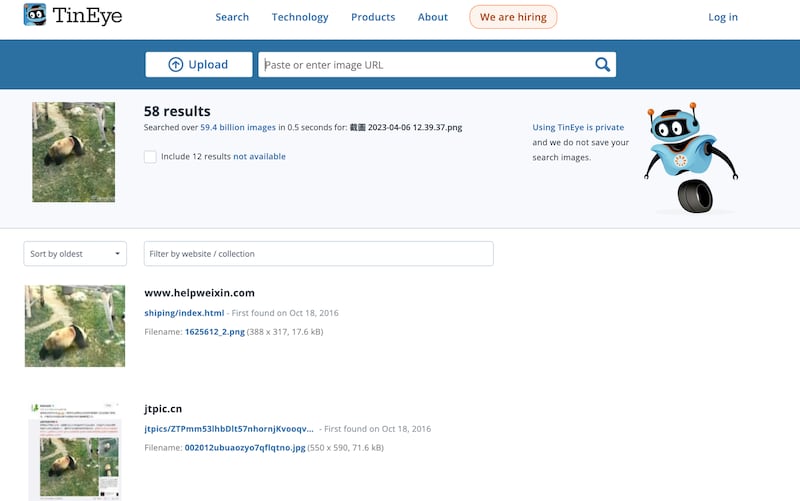Click the 58 results heading
Image resolution: width=800 pixels, height=501 pixels.
[x=177, y=111]
